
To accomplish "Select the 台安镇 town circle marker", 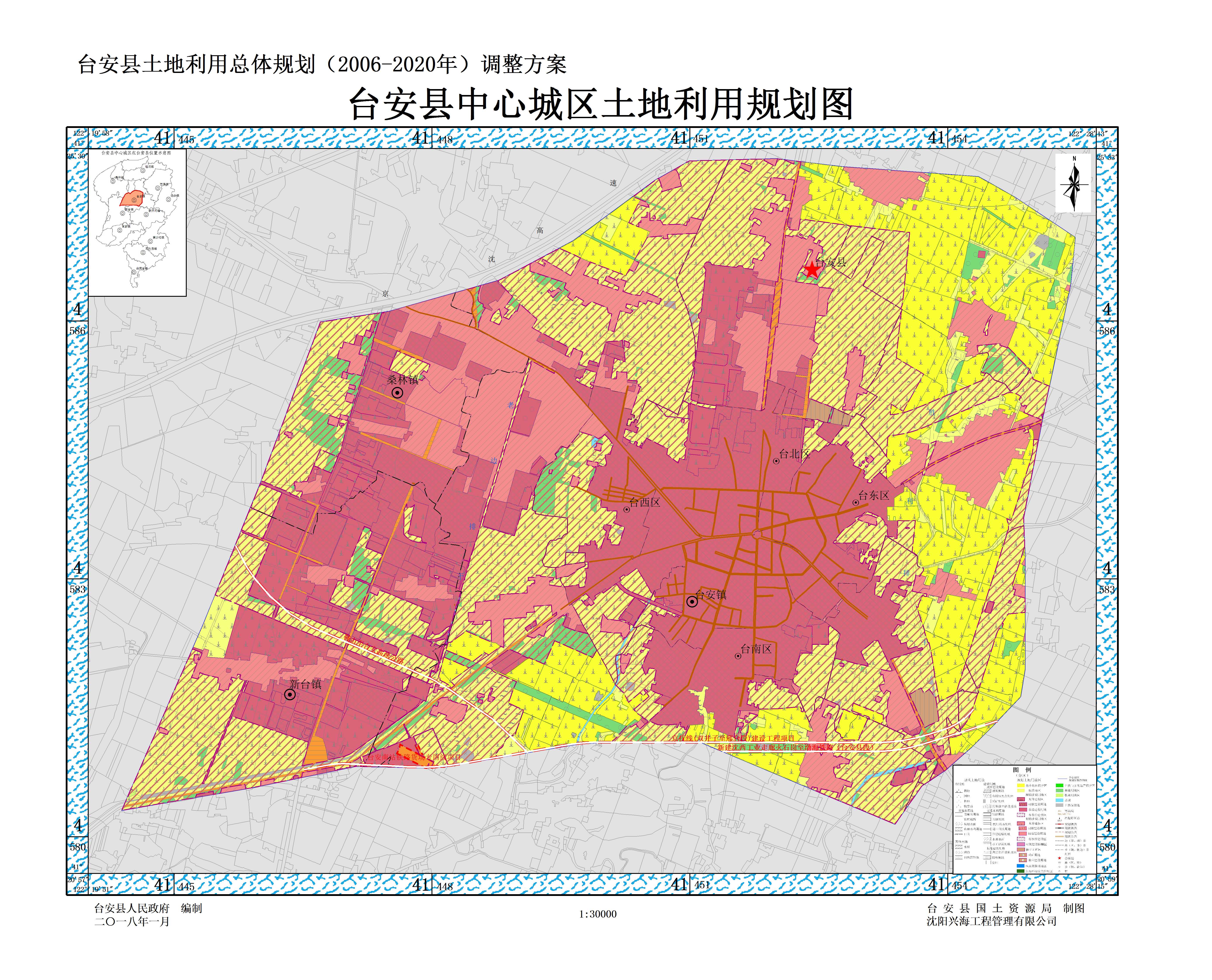I will tap(692, 602).
